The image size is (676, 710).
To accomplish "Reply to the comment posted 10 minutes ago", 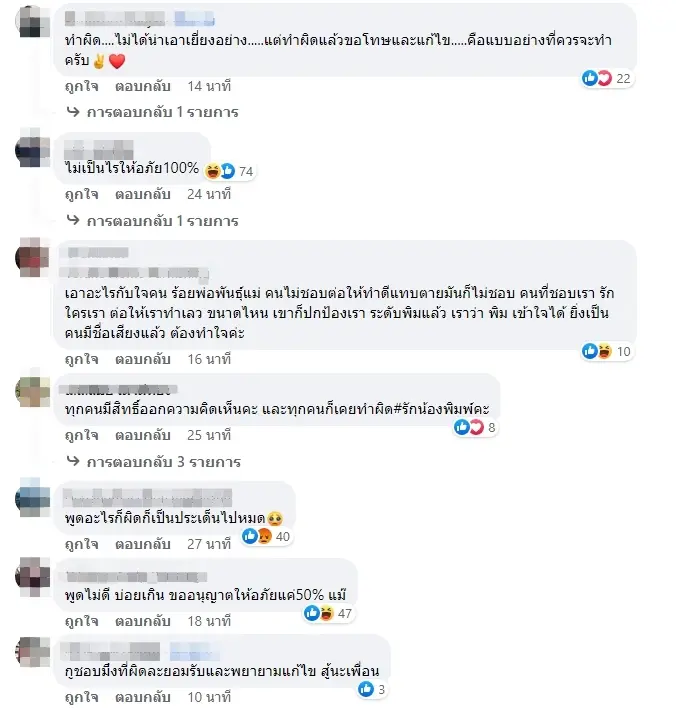I will click(143, 697).
